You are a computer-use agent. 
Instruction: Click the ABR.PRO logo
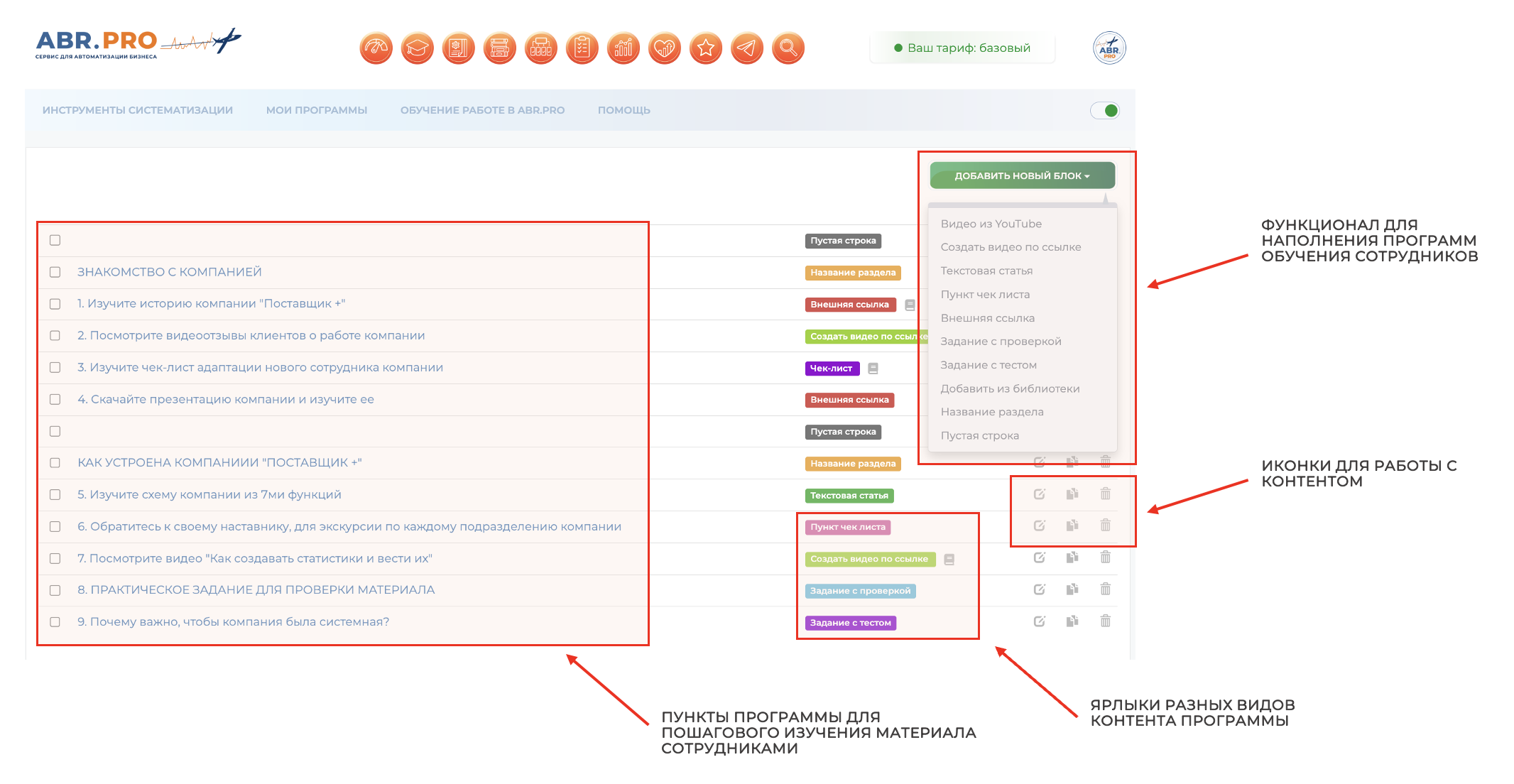(x=138, y=44)
